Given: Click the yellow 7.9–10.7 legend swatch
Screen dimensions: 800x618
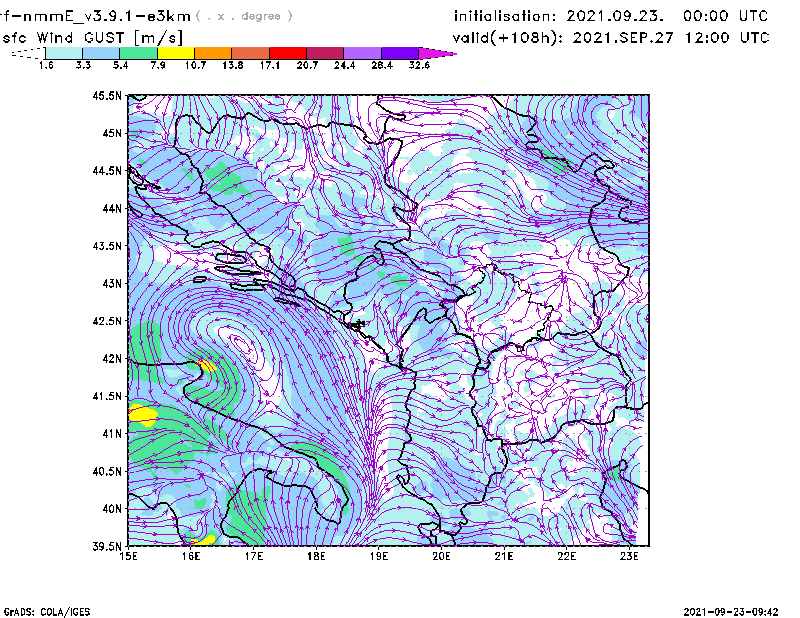Looking at the screenshot, I should [x=176, y=53].
